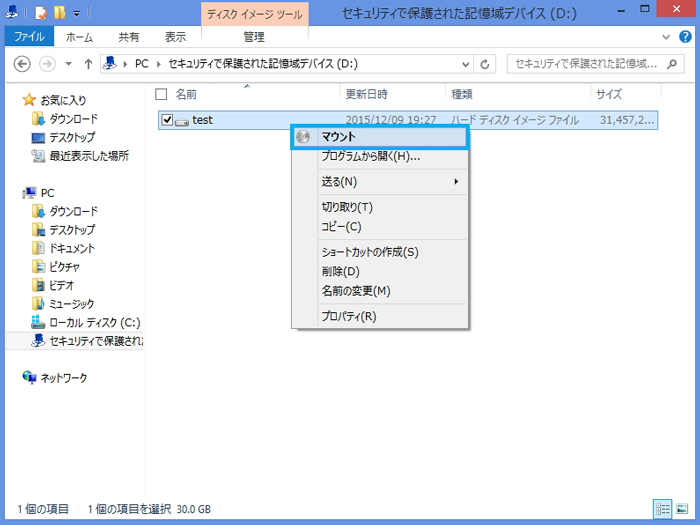
Task: Open 最近表示した場所 in favorites
Action: click(89, 156)
